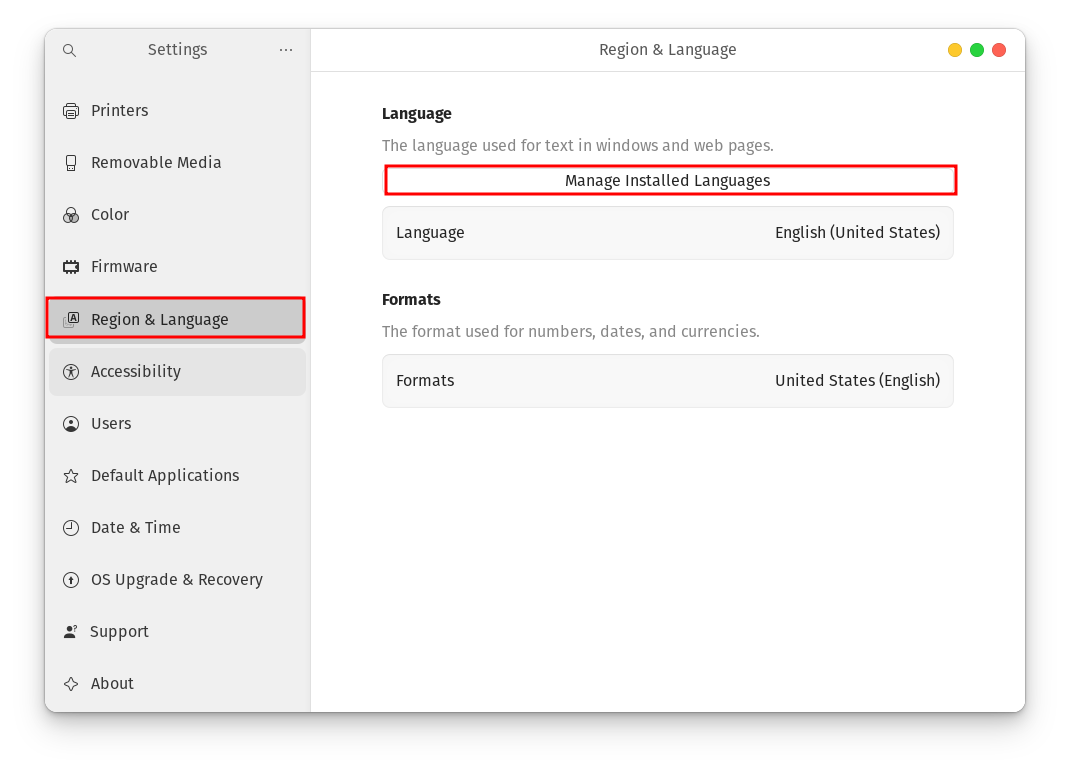The height and width of the screenshot is (773, 1070).
Task: Click the Settings title in the sidebar header
Action: [177, 50]
